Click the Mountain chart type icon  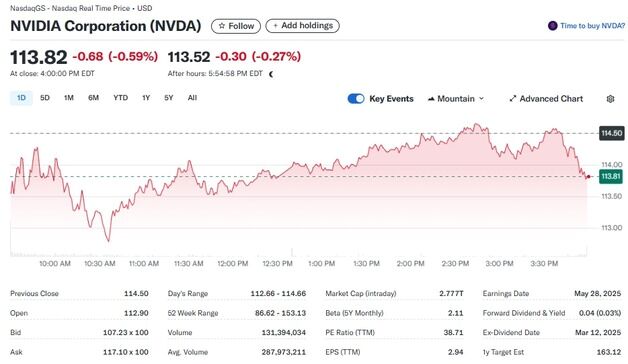pyautogui.click(x=431, y=99)
